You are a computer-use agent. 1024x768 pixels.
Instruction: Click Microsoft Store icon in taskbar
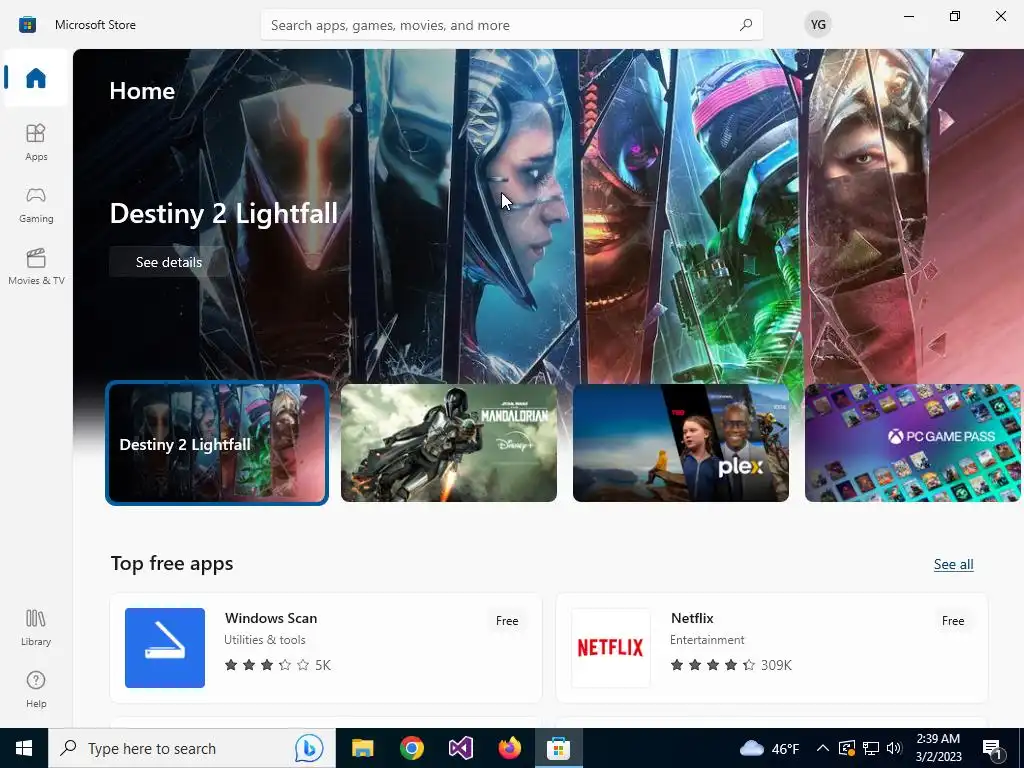click(x=558, y=748)
